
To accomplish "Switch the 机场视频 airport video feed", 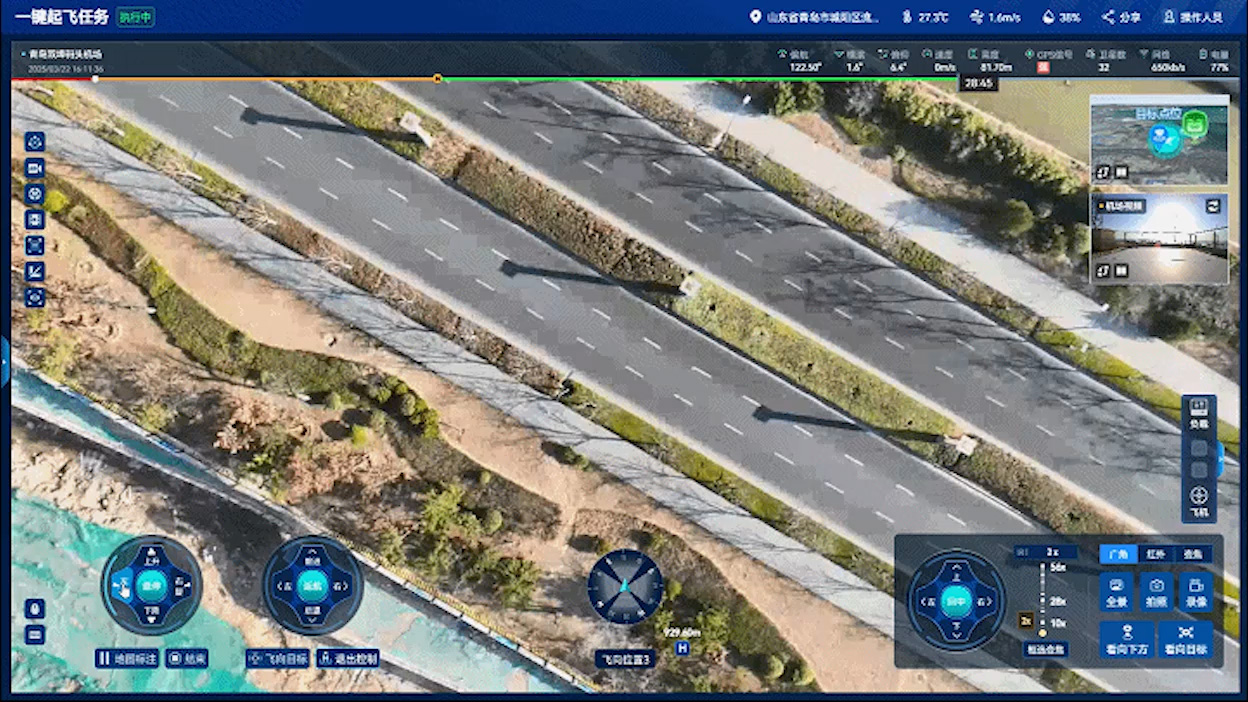I will (1214, 206).
